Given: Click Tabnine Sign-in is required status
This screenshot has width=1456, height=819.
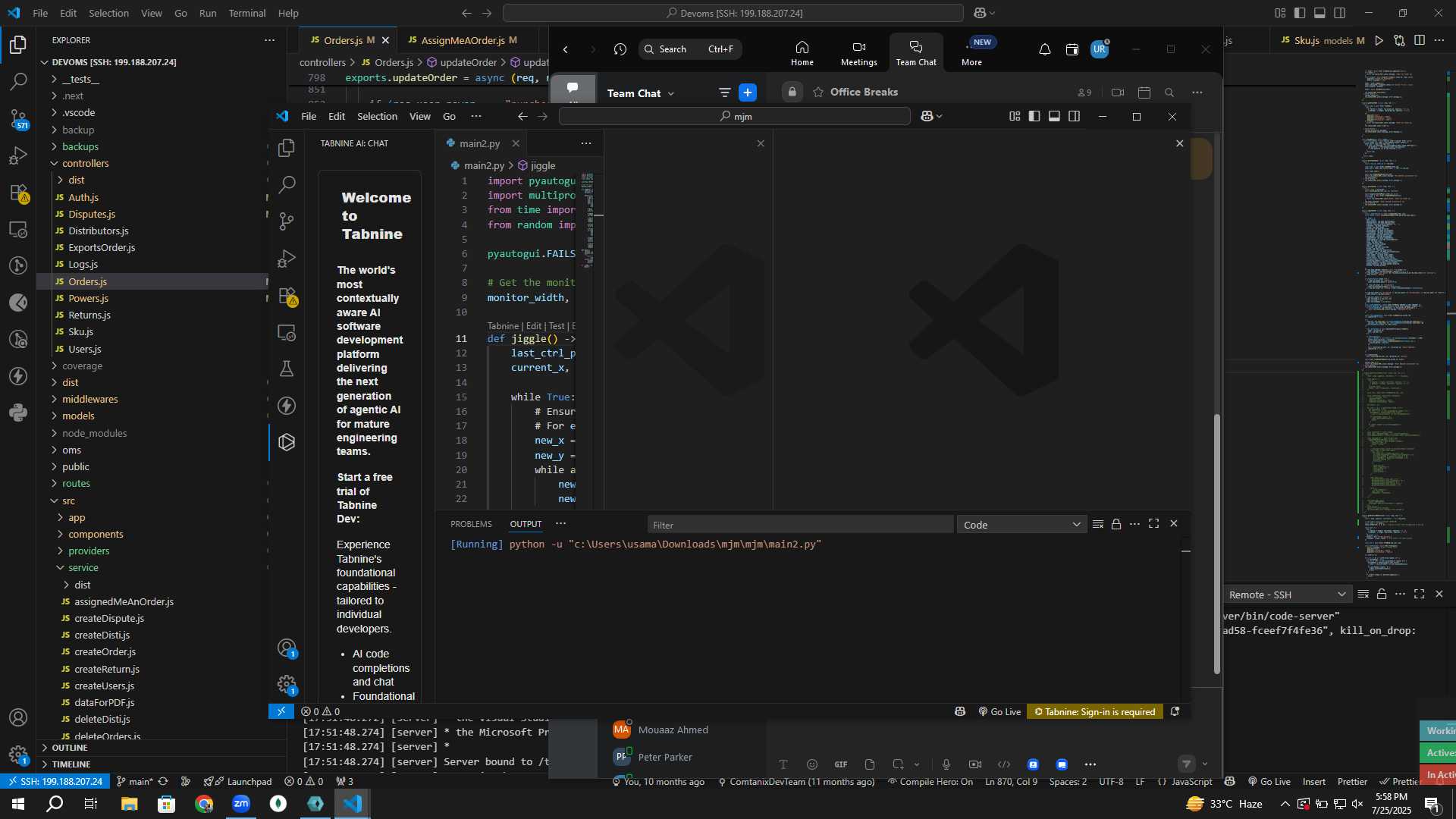Looking at the screenshot, I should (1095, 712).
